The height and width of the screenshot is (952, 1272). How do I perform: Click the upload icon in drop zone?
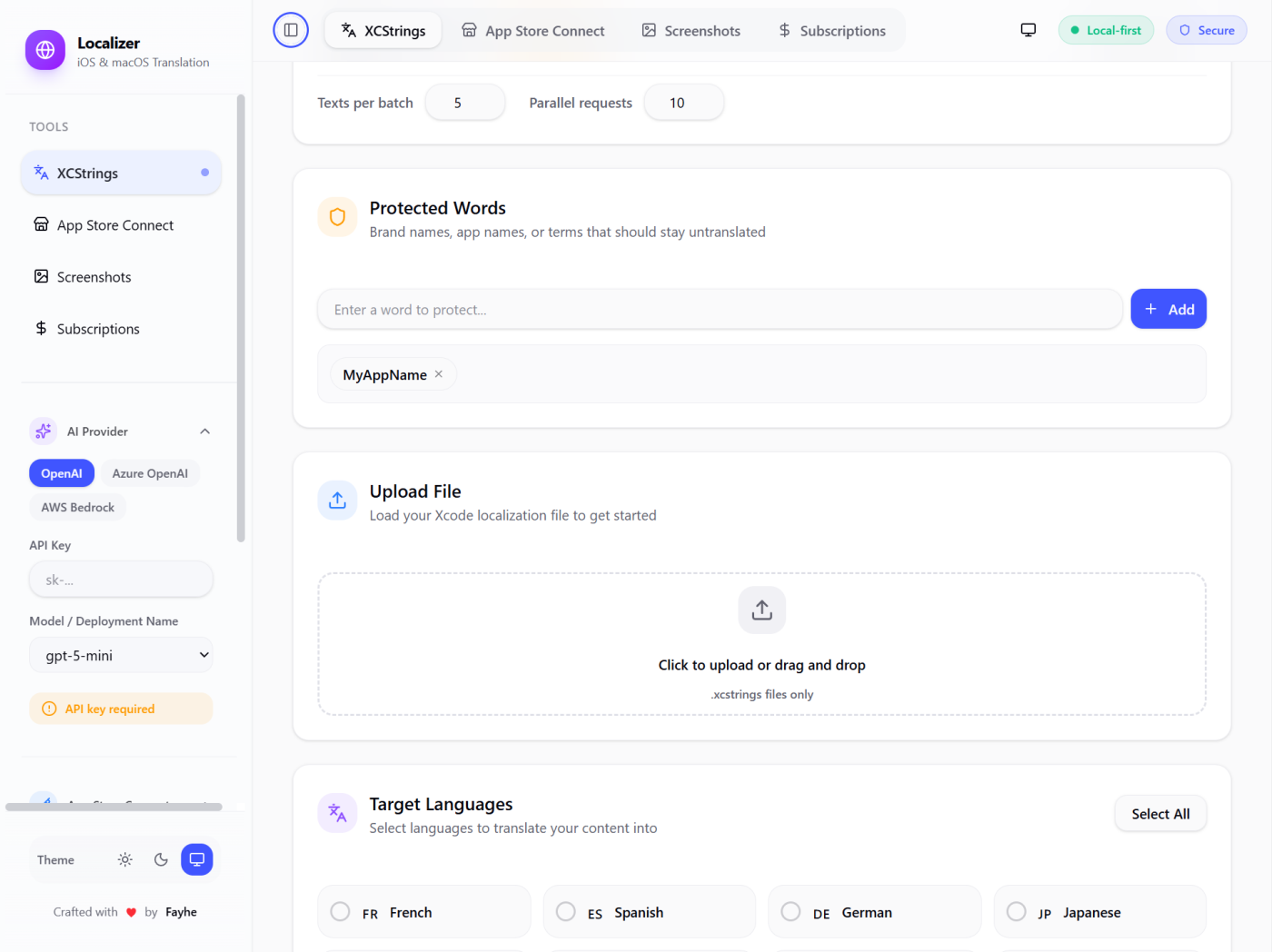[x=761, y=610]
